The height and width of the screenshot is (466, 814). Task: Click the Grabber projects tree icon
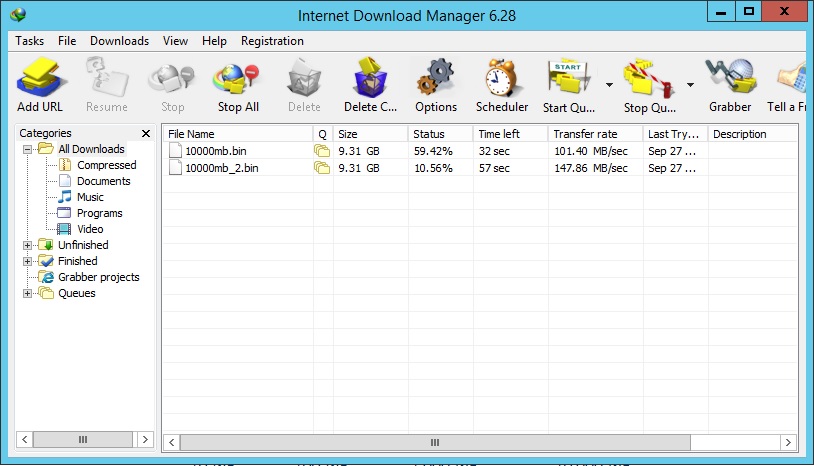pos(46,277)
